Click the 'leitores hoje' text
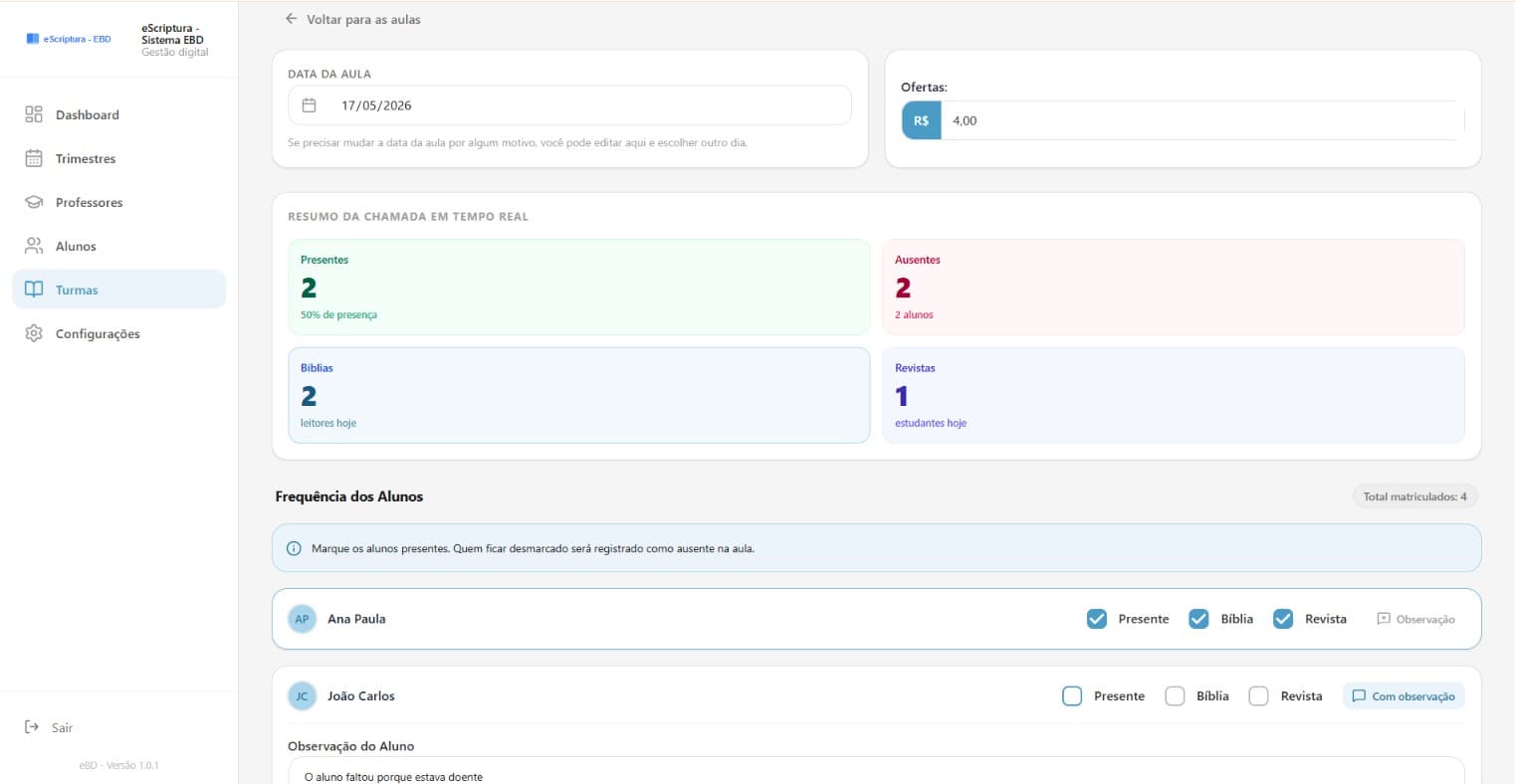Viewport: 1516px width, 784px height. (x=328, y=423)
